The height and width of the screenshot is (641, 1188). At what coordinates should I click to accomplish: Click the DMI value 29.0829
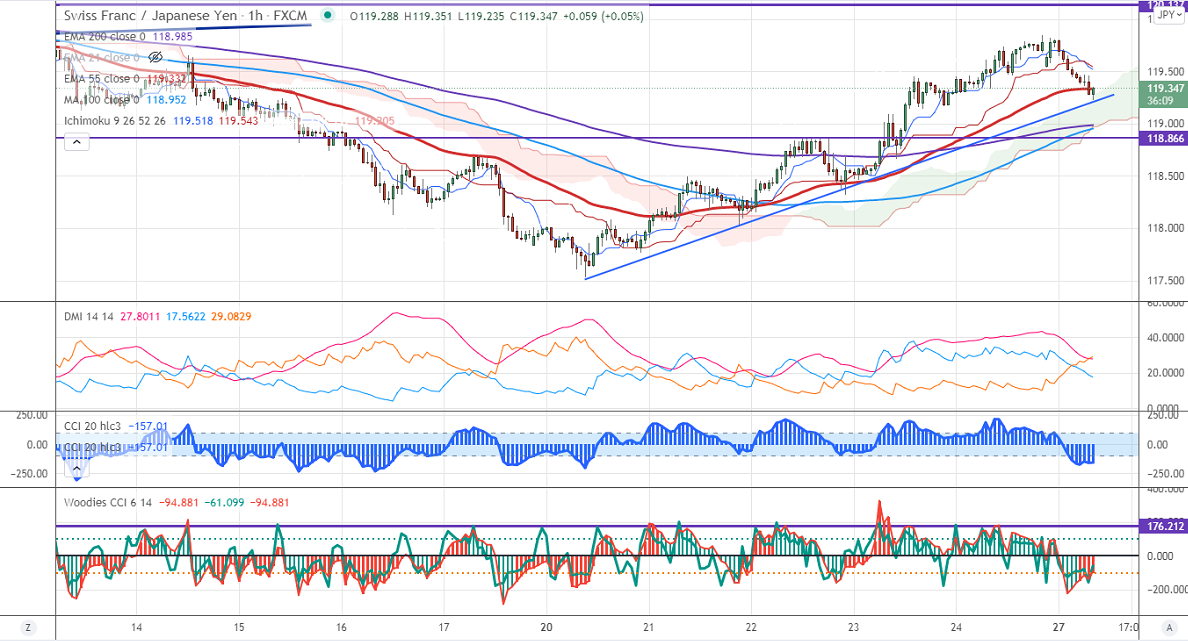coord(231,317)
